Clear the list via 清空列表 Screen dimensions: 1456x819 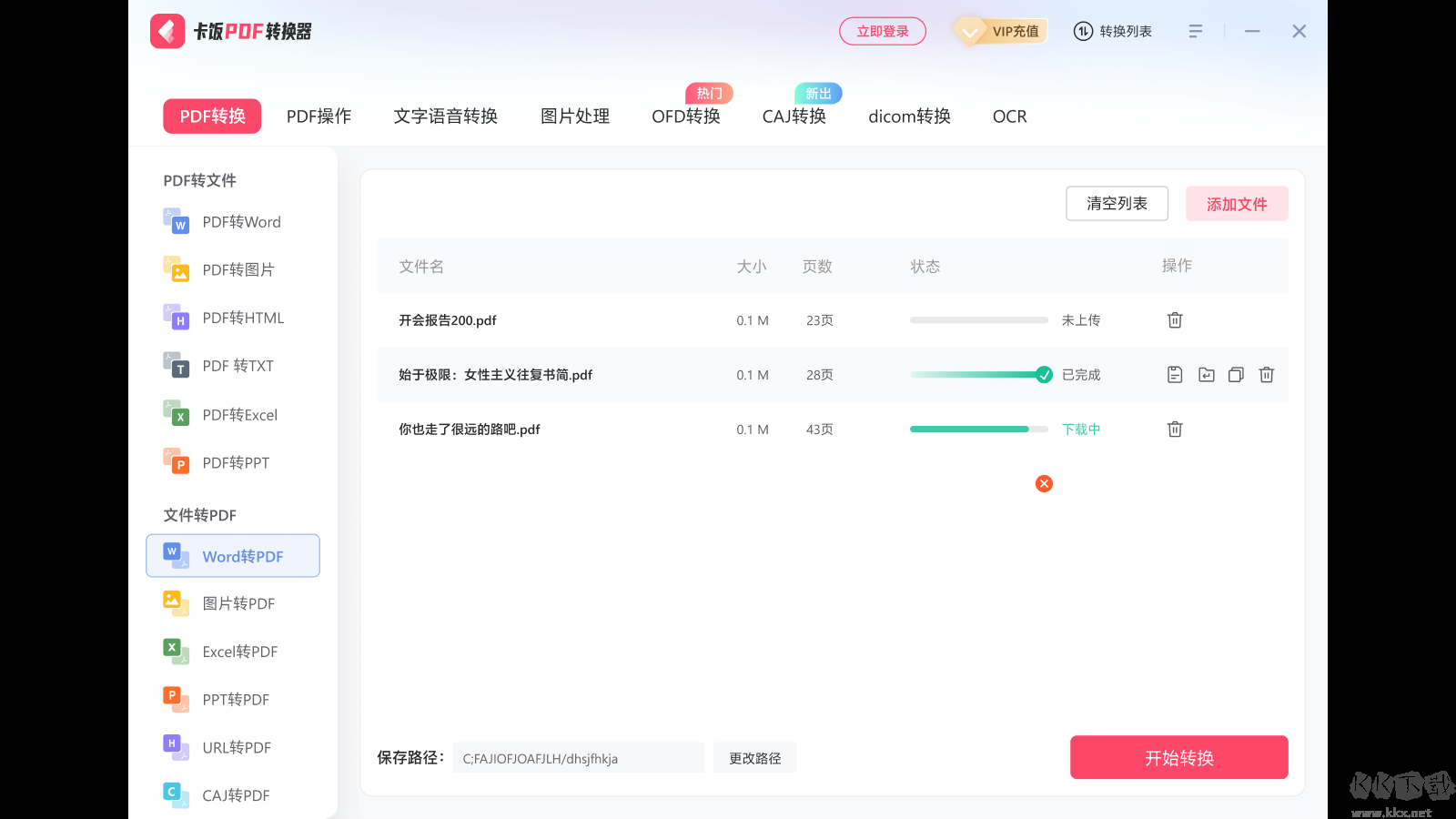(1117, 203)
